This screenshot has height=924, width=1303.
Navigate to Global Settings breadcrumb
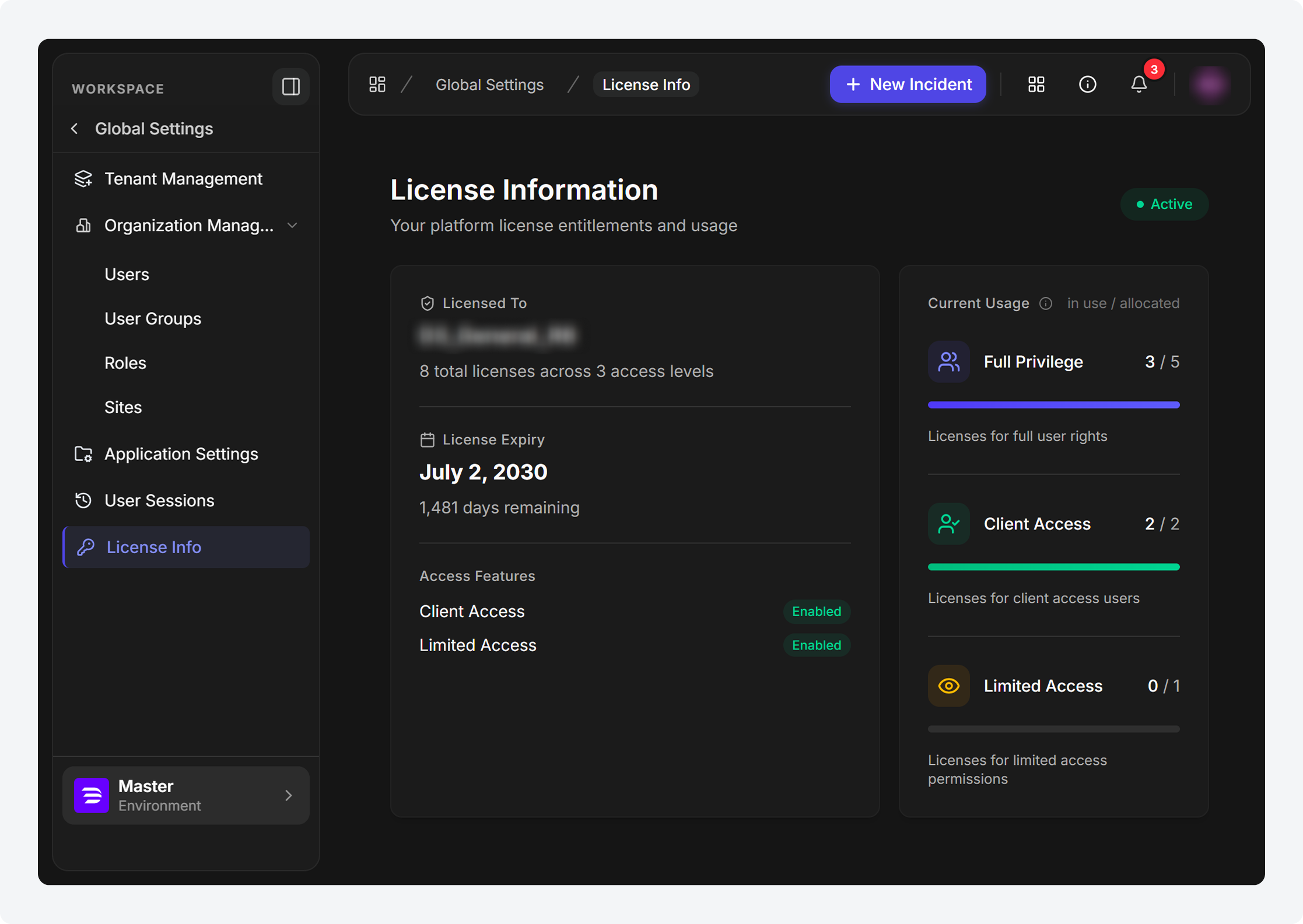(489, 85)
